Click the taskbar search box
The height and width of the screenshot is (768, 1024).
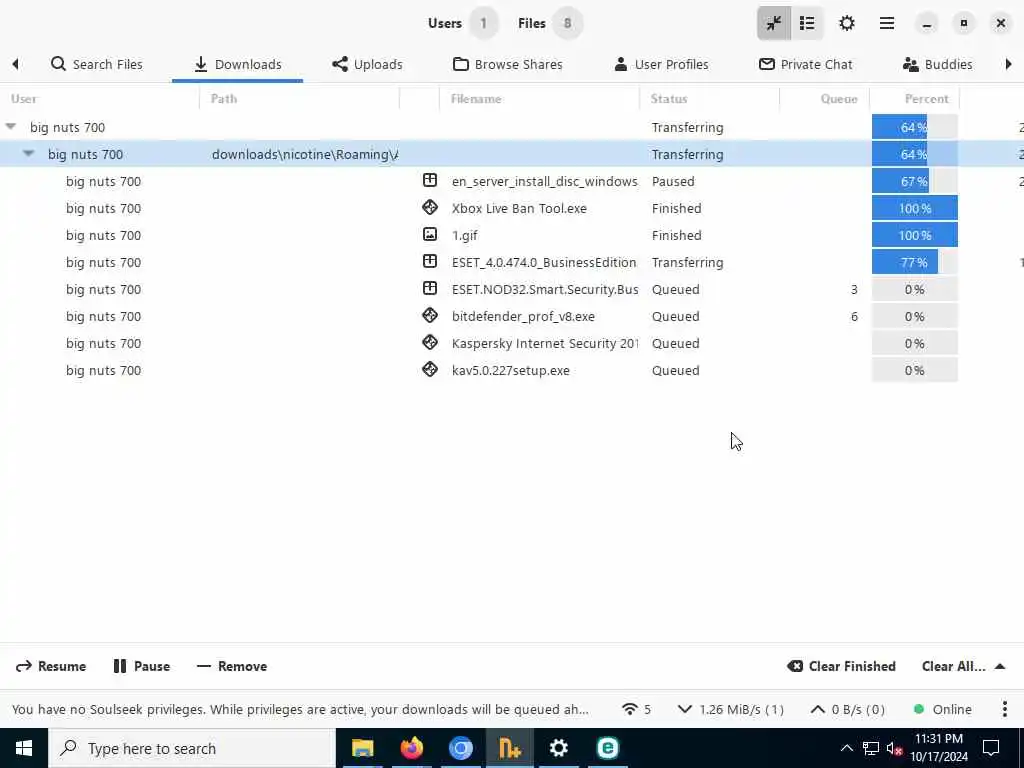point(192,748)
